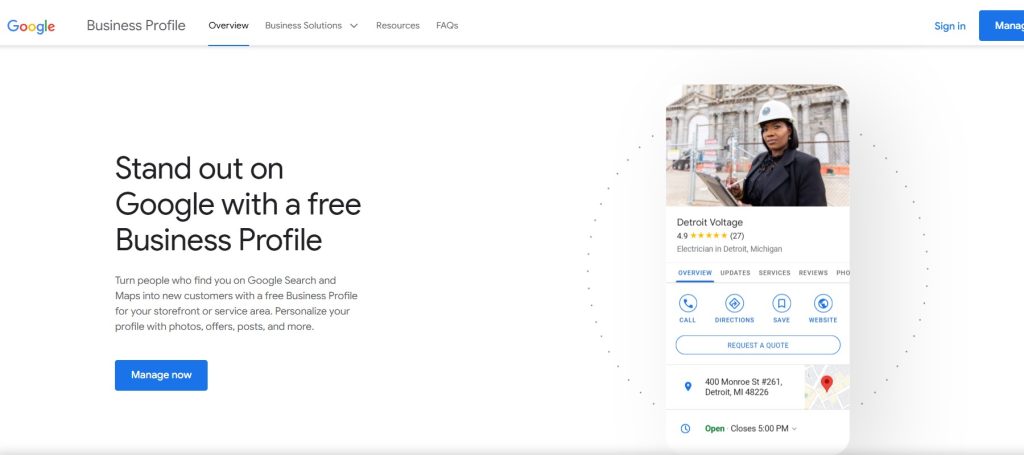The width and height of the screenshot is (1024, 455).
Task: Click the Detroit Voltage cover photo
Action: [758, 145]
